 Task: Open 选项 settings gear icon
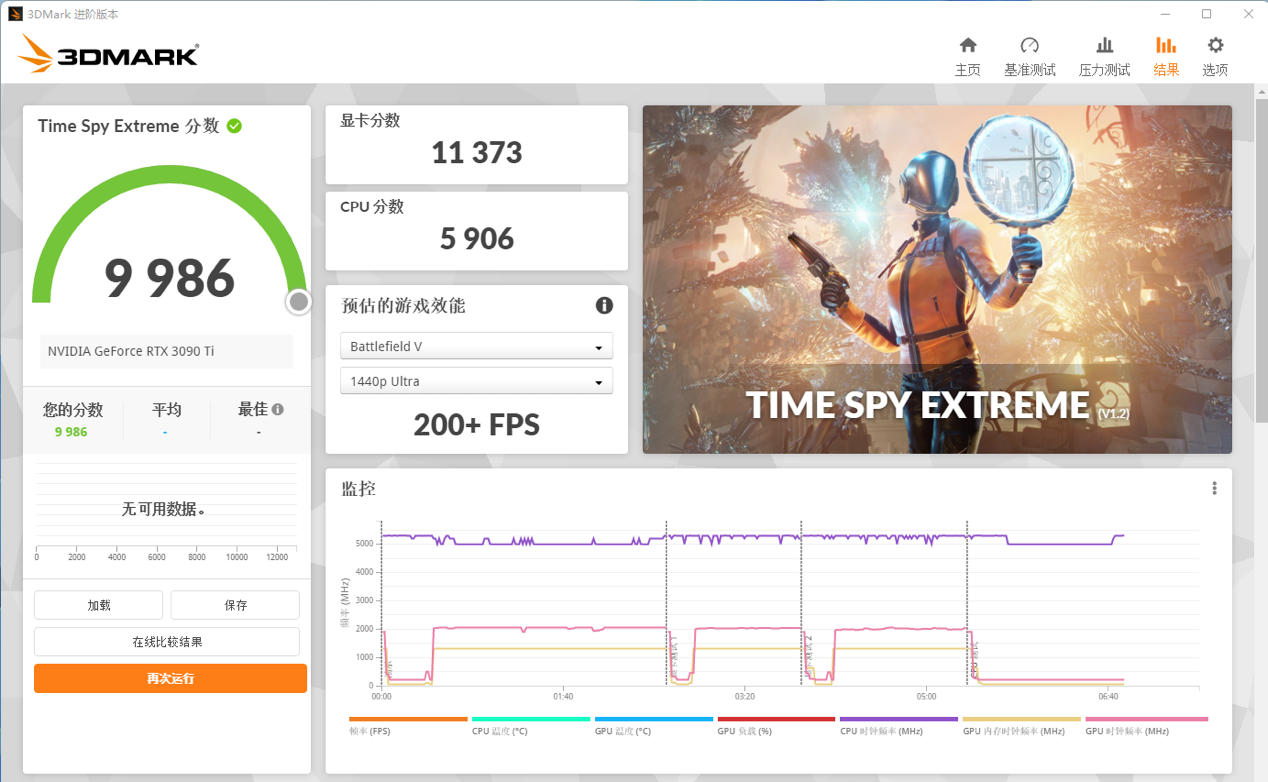pyautogui.click(x=1215, y=45)
